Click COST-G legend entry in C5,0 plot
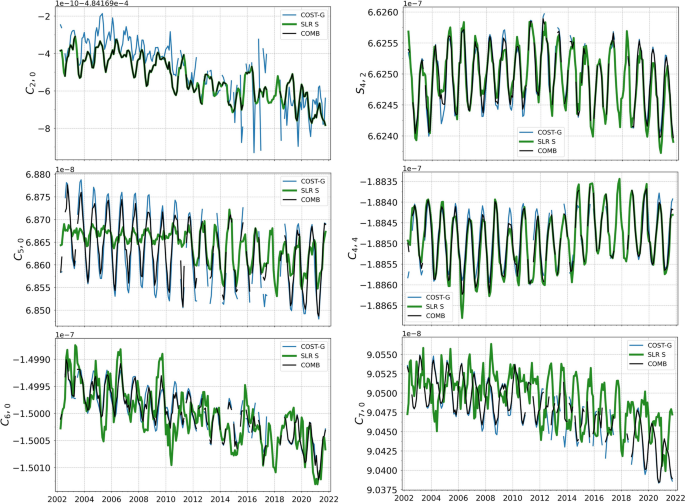 click(x=304, y=181)
